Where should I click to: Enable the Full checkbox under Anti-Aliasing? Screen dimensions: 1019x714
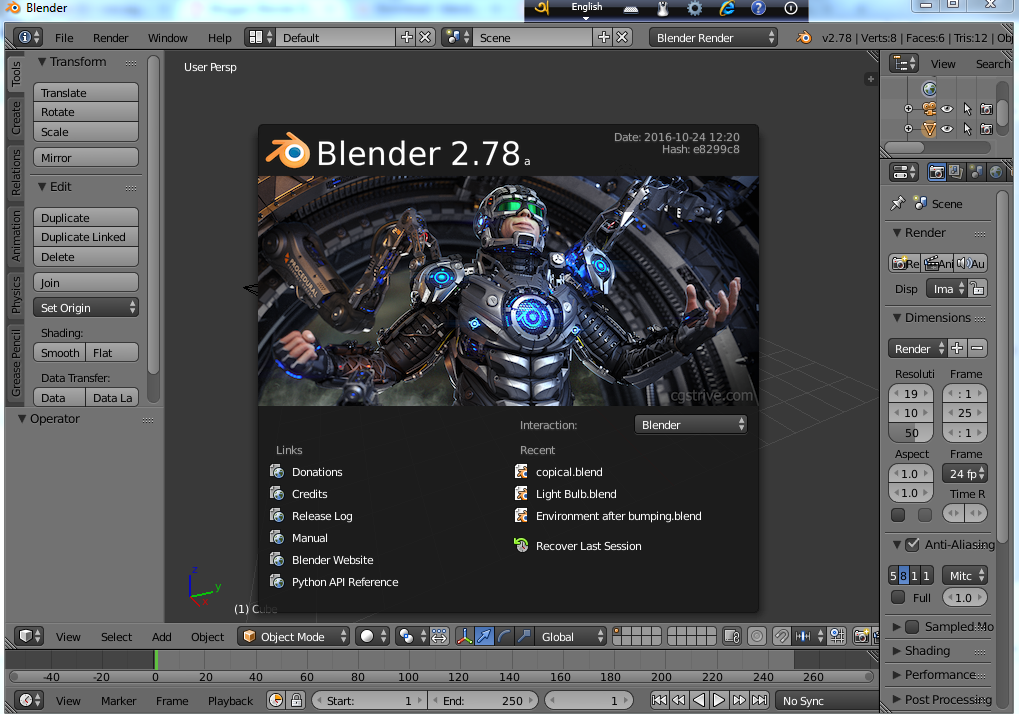[x=898, y=597]
